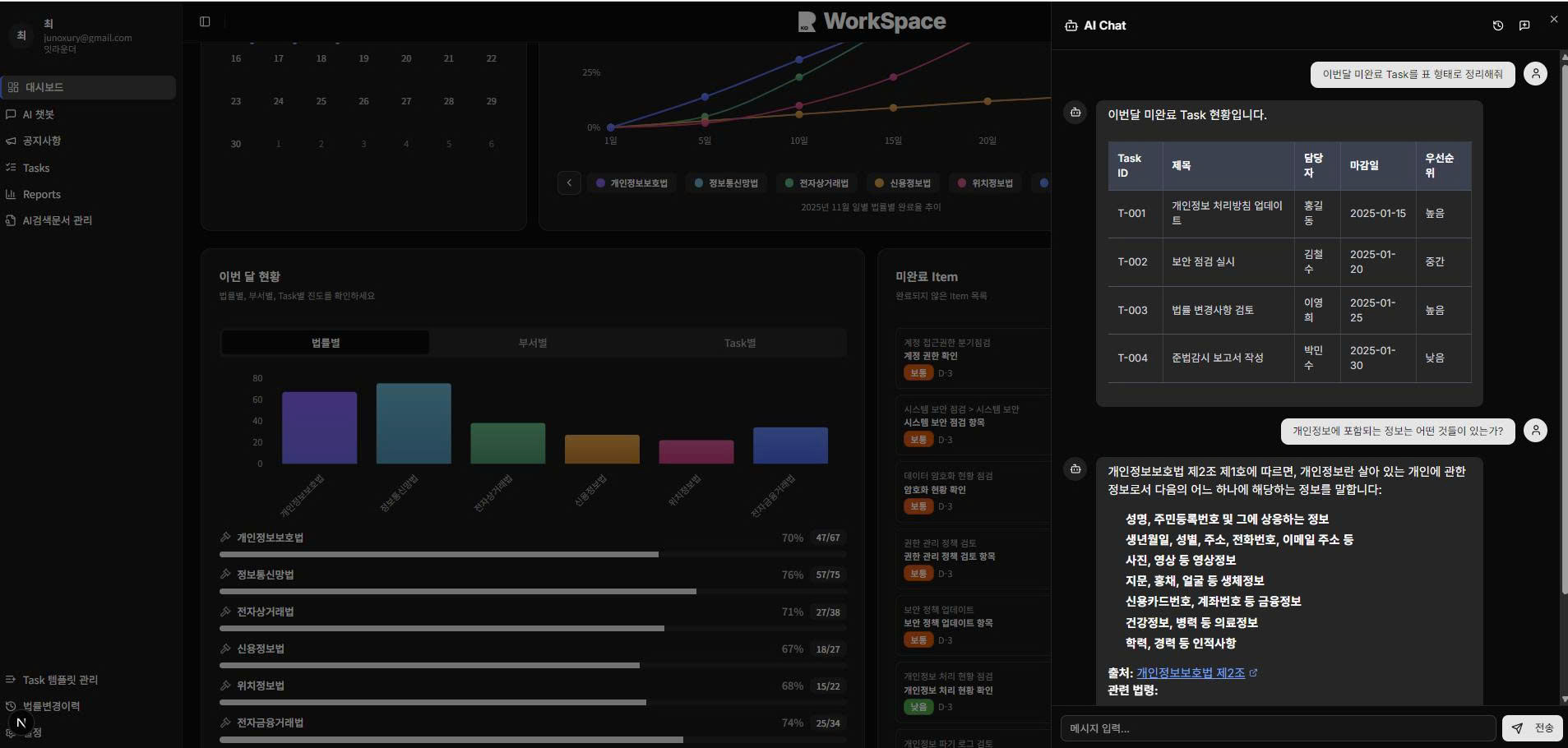Open Task 템플릿 관리 menu
The height and width of the screenshot is (748, 1568).
point(60,680)
